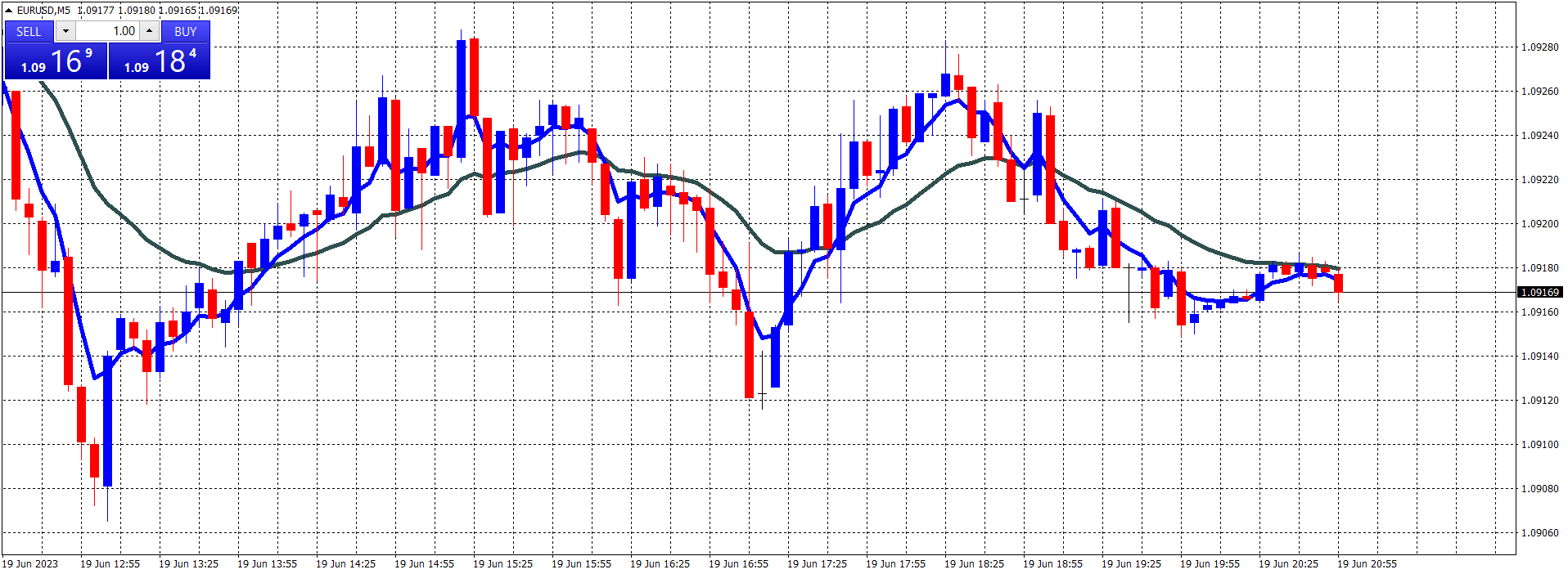Click the 19 Jun 13:55 time label
This screenshot has height=574, width=1568.
coord(267,564)
